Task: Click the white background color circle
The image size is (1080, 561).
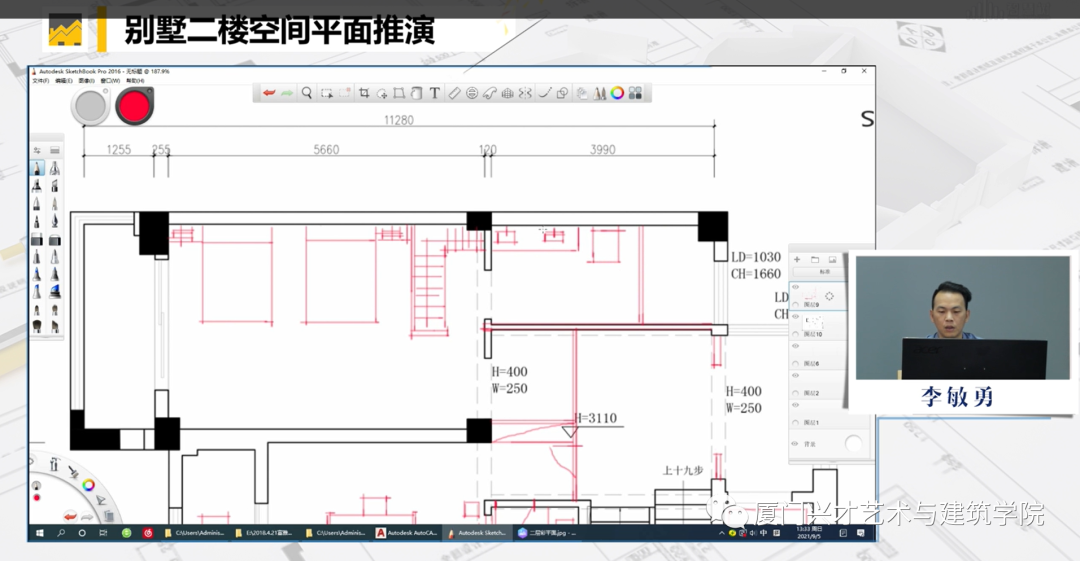Action: [853, 444]
